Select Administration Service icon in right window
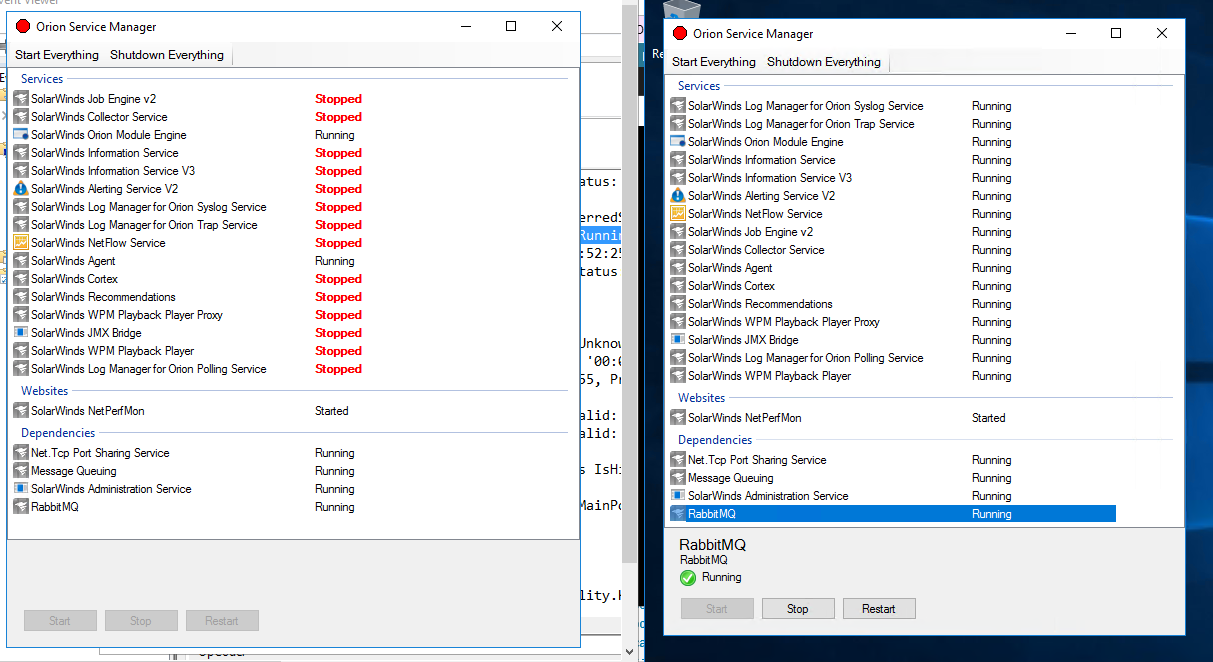This screenshot has height=662, width=1213. [x=678, y=496]
